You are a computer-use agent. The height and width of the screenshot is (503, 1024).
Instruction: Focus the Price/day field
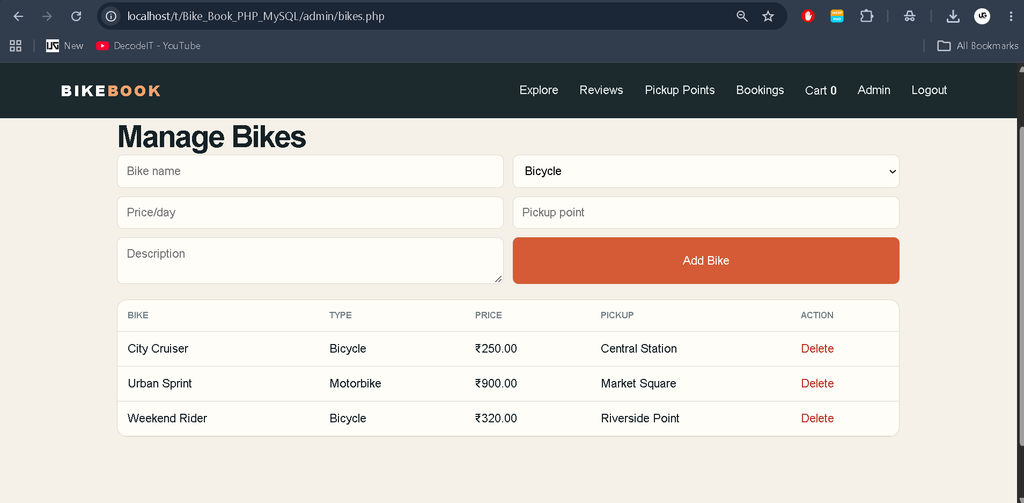[310, 213]
